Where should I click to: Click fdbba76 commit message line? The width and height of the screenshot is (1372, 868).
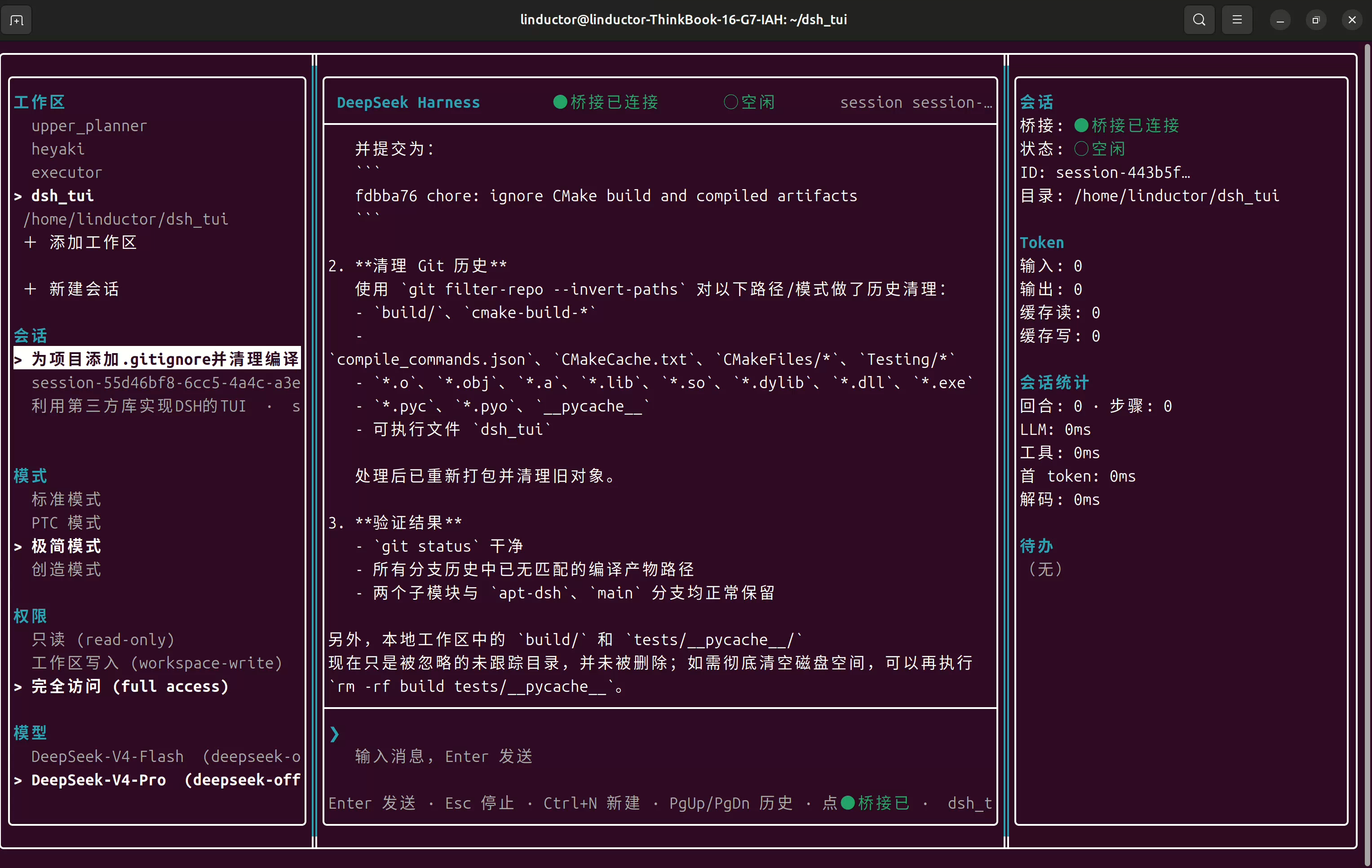(606, 195)
